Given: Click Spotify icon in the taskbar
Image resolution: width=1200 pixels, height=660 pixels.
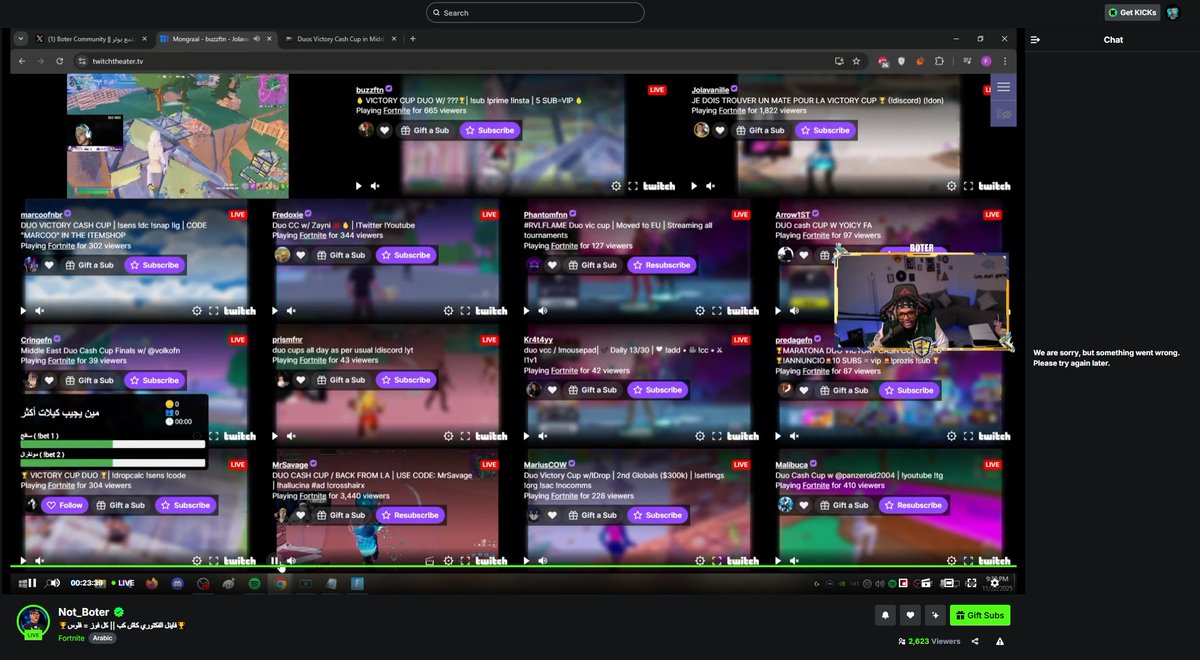Looking at the screenshot, I should (254, 583).
